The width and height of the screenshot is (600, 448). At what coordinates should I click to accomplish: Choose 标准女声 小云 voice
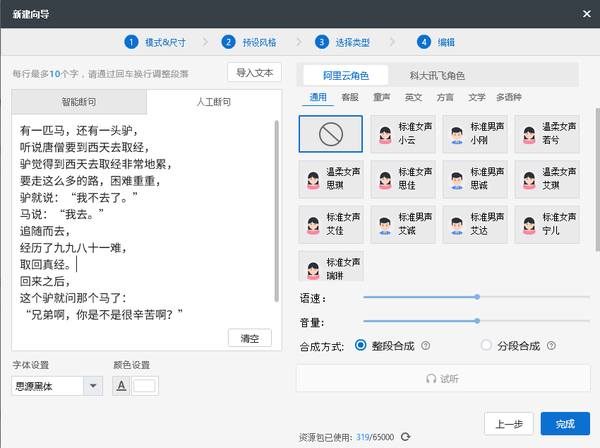click(403, 134)
